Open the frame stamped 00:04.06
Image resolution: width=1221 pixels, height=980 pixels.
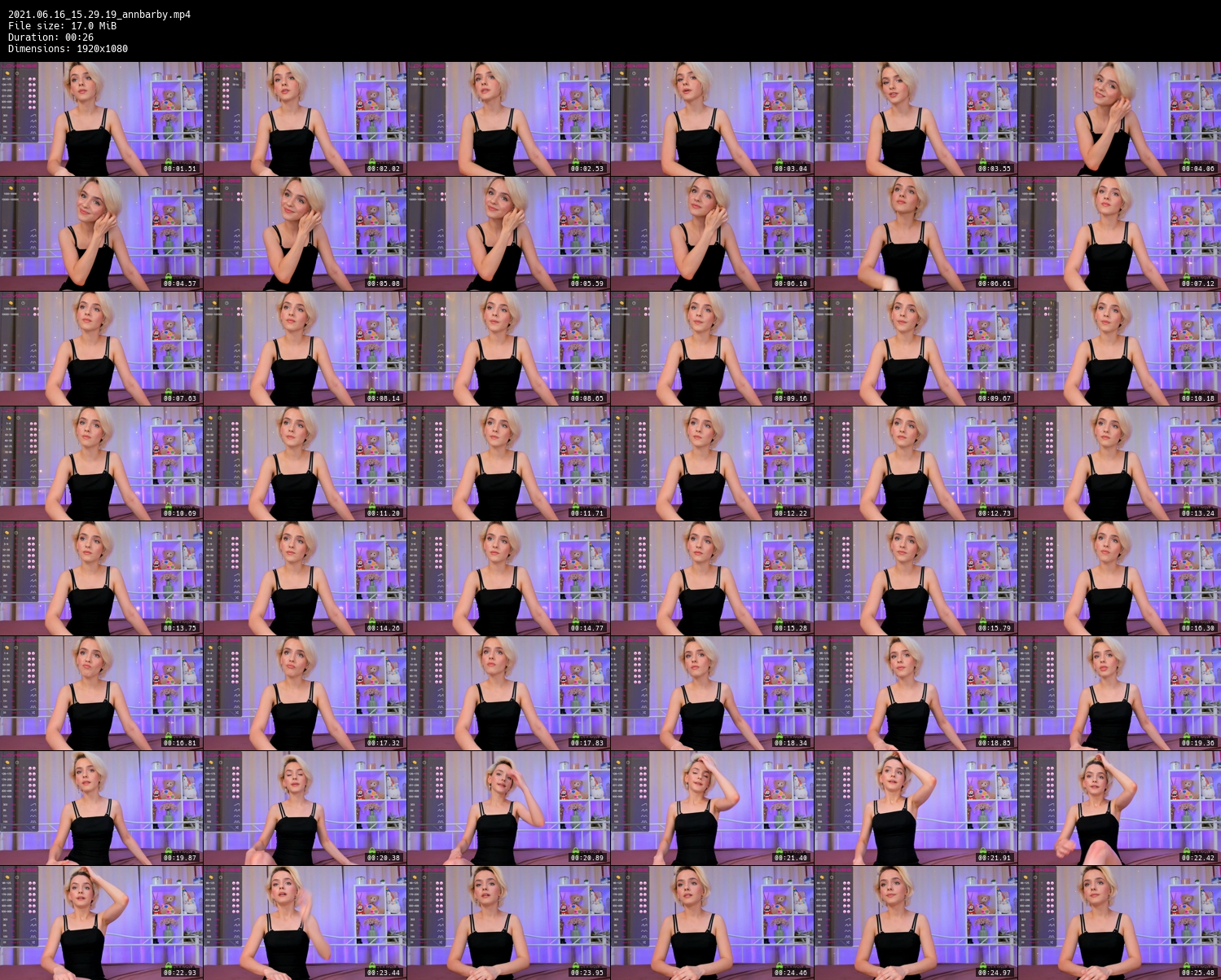(x=1119, y=119)
